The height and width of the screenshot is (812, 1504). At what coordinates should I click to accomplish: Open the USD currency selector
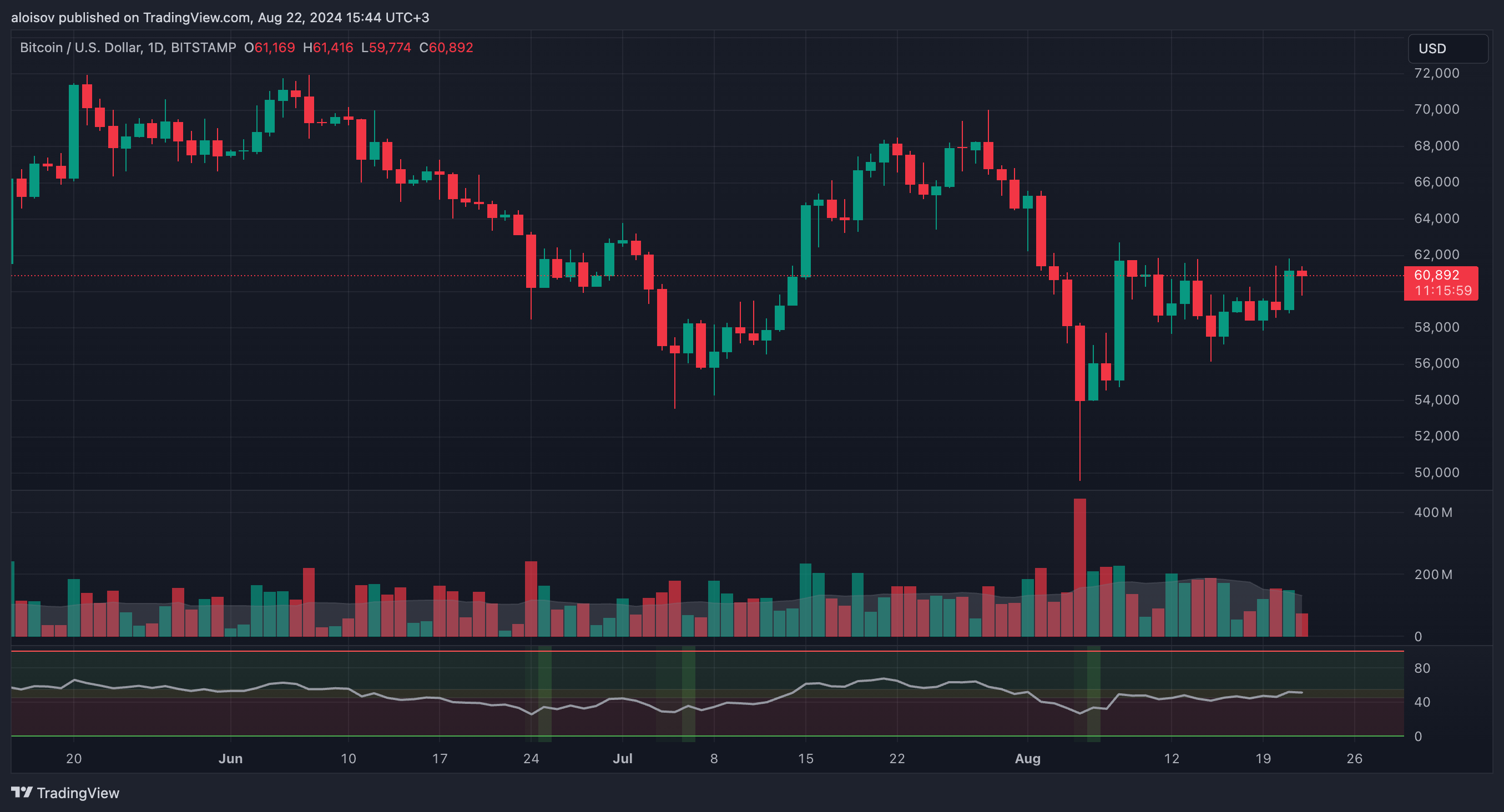(x=1447, y=48)
